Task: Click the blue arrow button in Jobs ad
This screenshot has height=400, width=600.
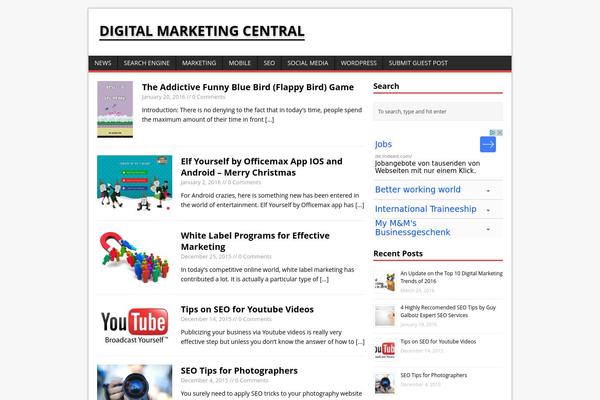Action: pyautogui.click(x=488, y=144)
